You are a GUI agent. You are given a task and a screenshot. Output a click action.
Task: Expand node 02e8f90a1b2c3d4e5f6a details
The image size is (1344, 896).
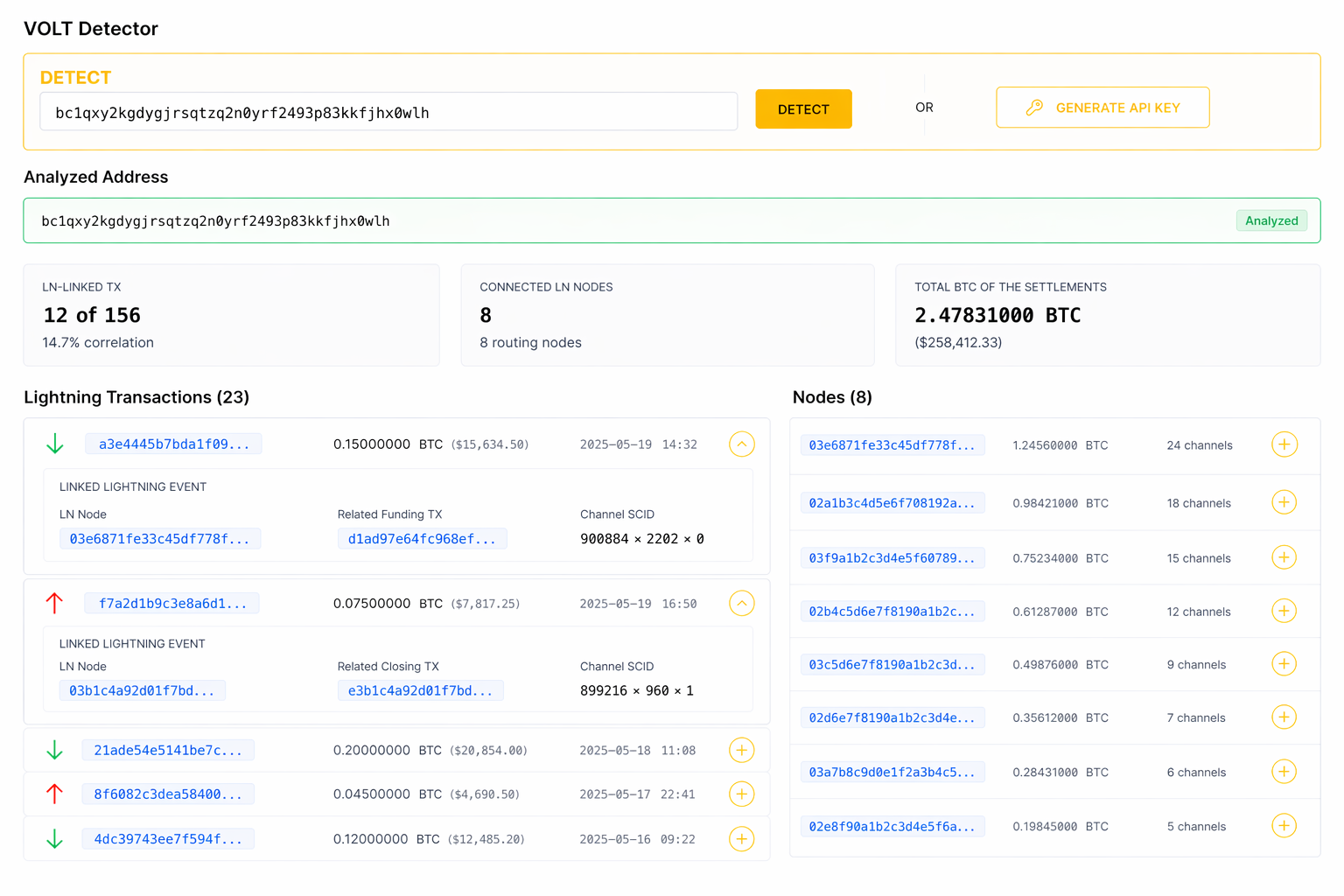(1284, 826)
